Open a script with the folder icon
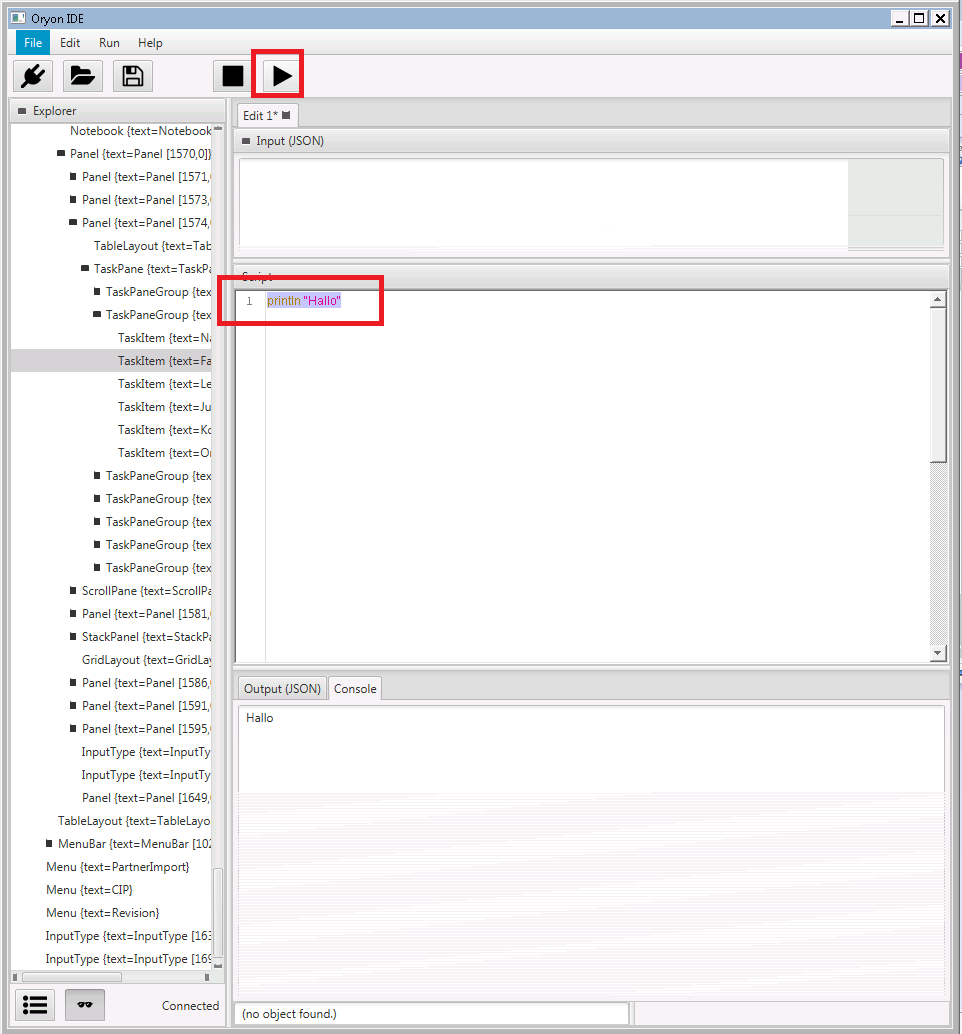962x1034 pixels. (x=83, y=76)
